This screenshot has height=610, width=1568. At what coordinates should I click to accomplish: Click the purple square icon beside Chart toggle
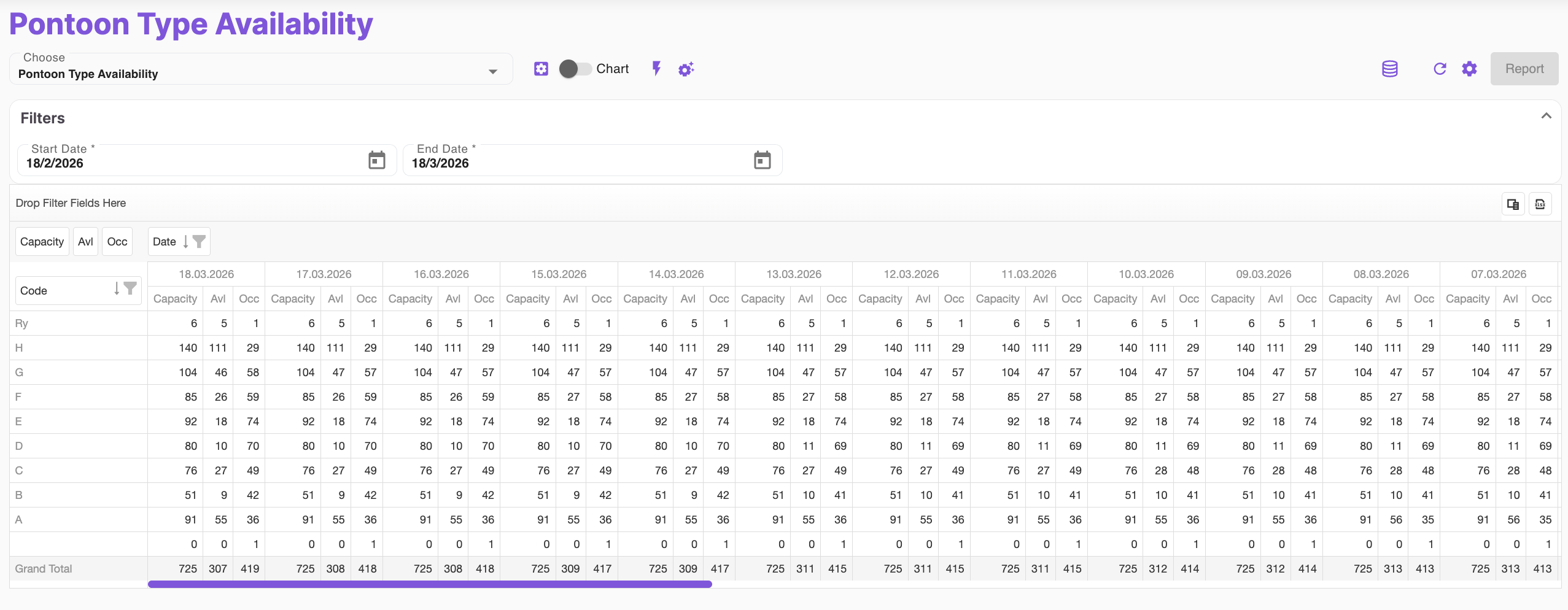[x=541, y=69]
